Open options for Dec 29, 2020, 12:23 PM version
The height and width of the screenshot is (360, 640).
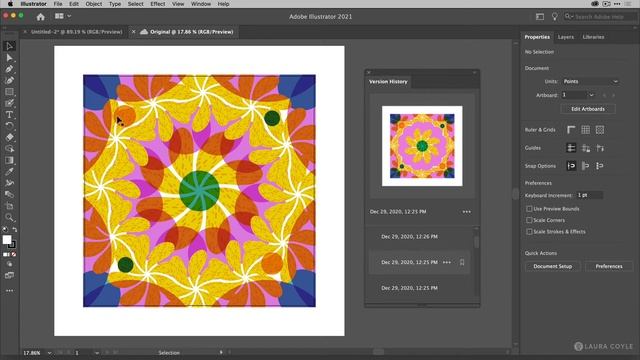[x=467, y=212]
